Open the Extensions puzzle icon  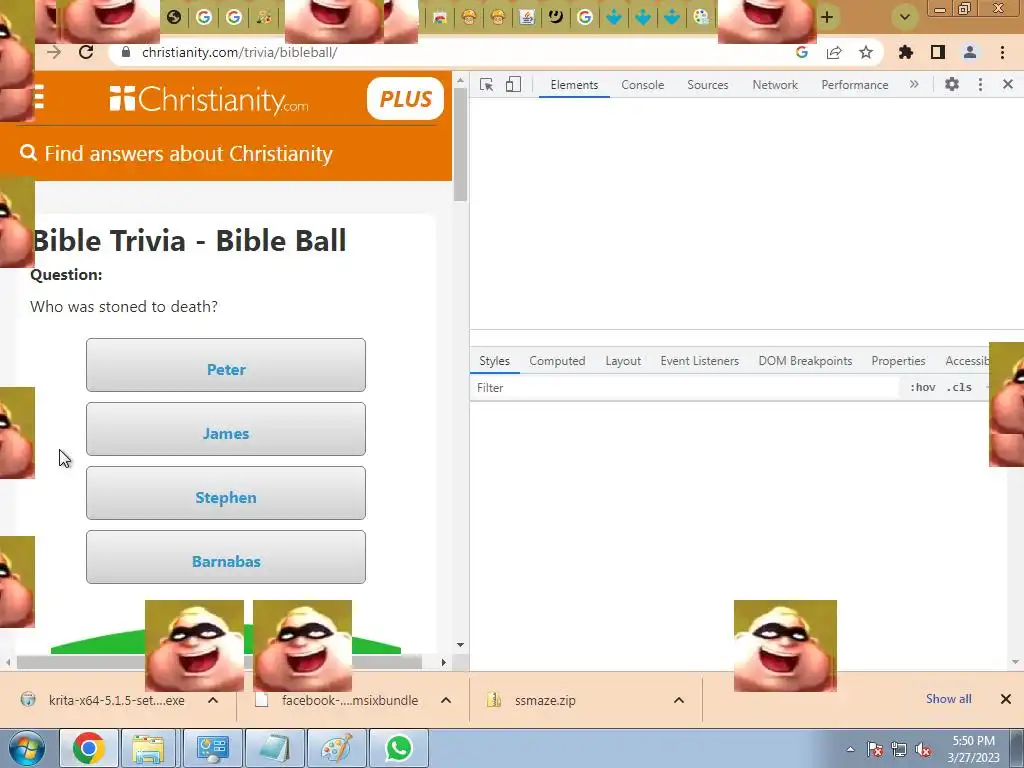pyautogui.click(x=906, y=52)
